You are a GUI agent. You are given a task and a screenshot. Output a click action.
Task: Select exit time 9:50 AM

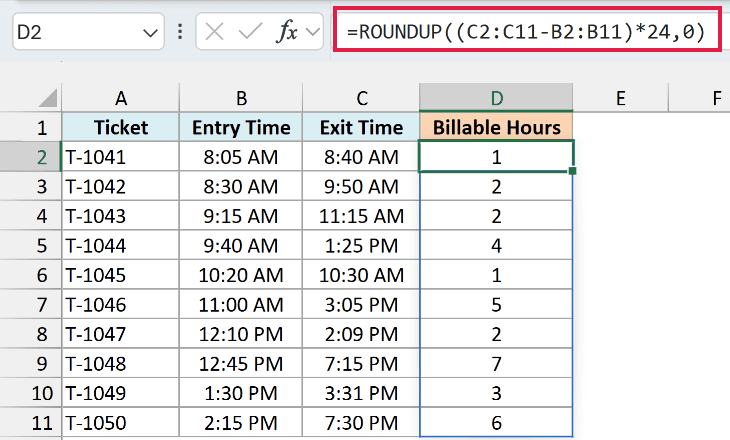361,186
